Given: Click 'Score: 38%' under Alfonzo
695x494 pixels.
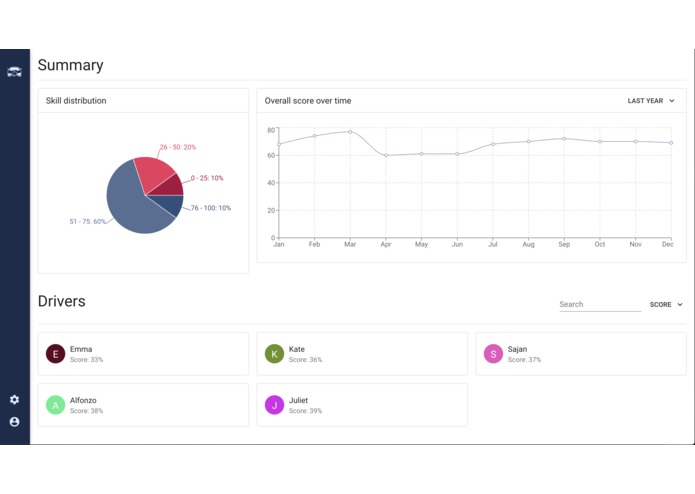Looking at the screenshot, I should pos(86,411).
